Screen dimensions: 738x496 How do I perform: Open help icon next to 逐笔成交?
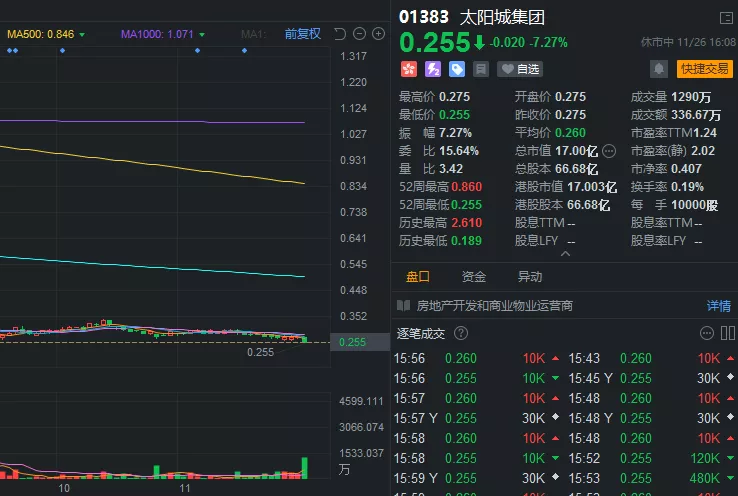(461, 333)
